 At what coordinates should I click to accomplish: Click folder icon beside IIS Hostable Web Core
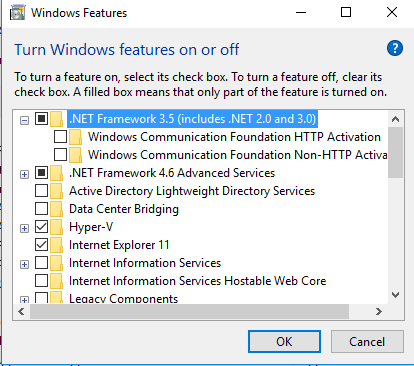pyautogui.click(x=57, y=281)
